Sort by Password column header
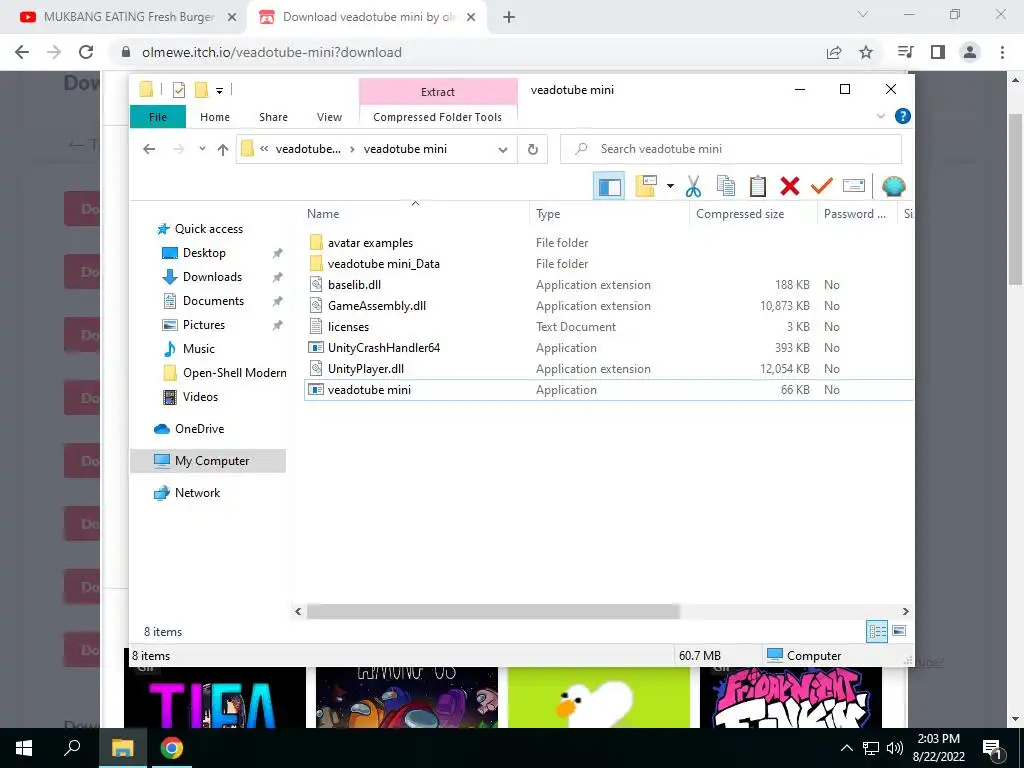Image resolution: width=1024 pixels, height=768 pixels. (857, 214)
